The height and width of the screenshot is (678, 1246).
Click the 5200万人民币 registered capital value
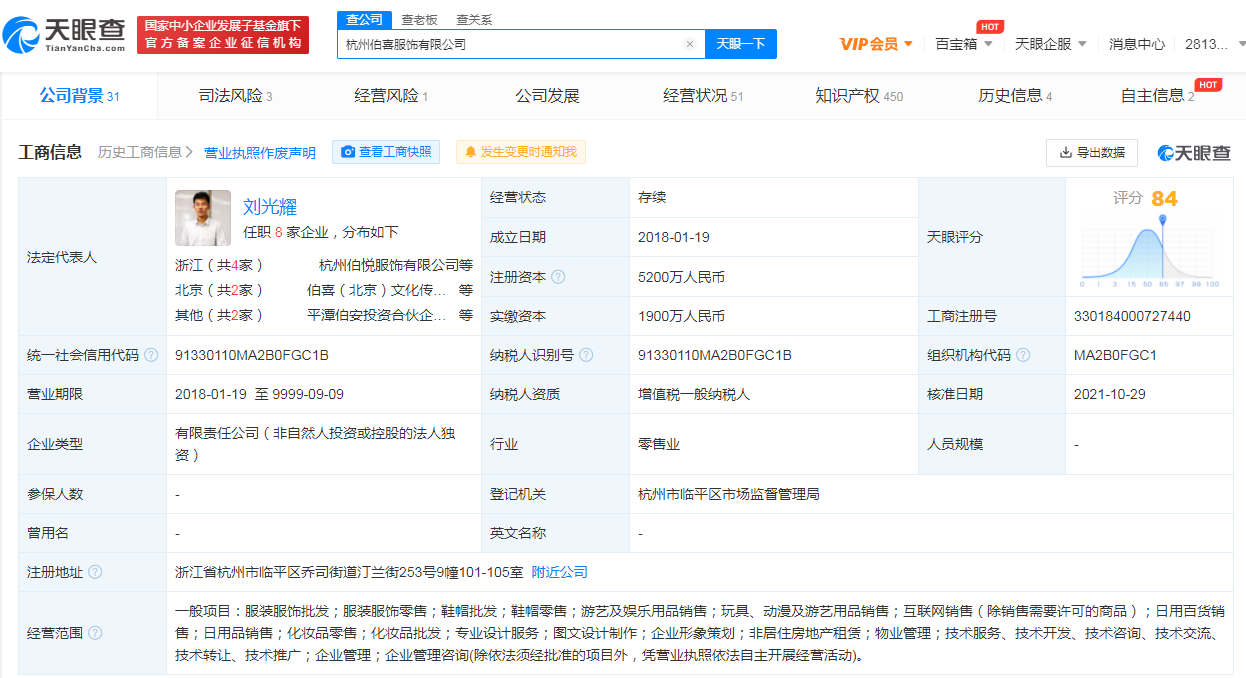point(681,277)
